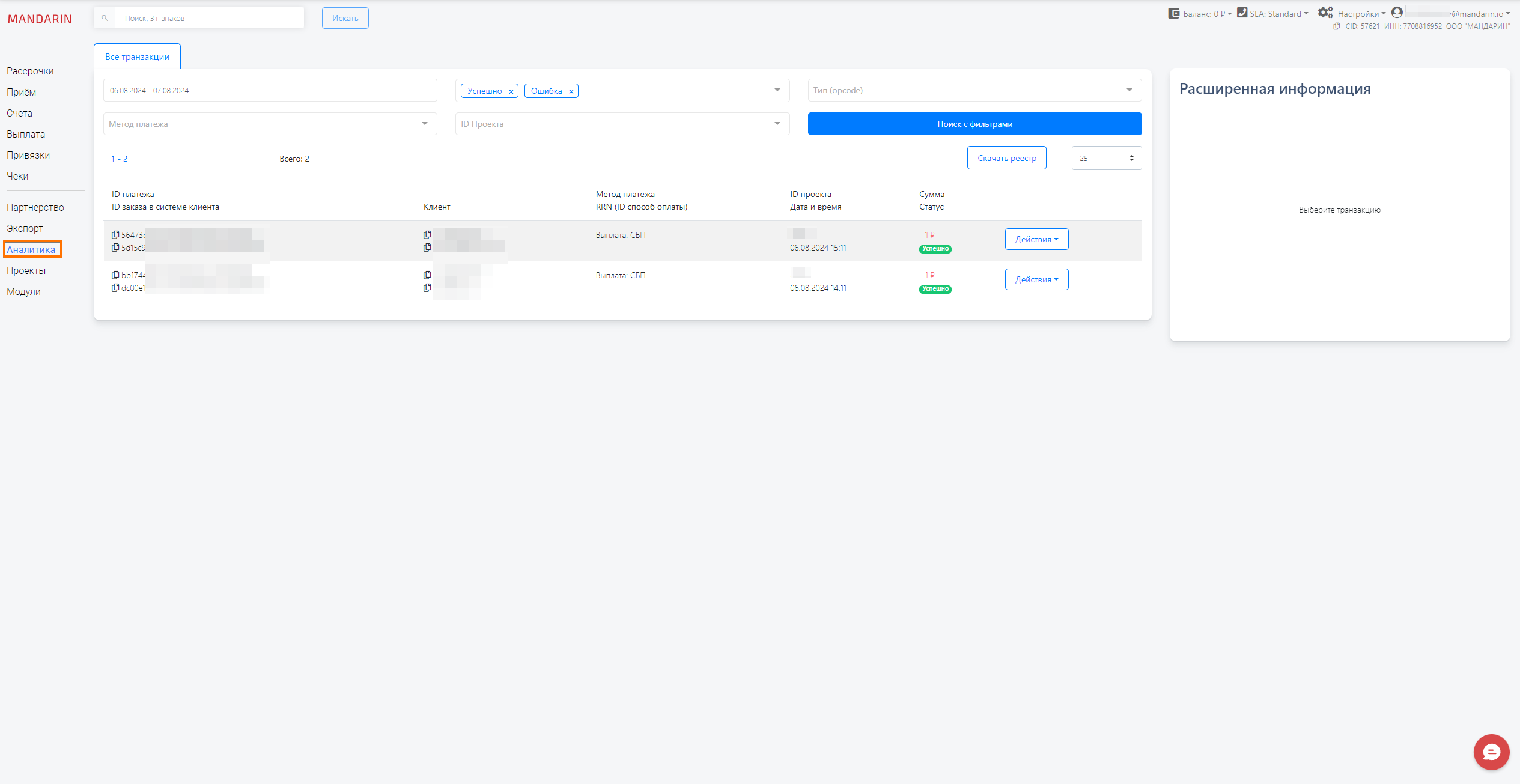Go to Выплата in sidebar

coord(26,134)
